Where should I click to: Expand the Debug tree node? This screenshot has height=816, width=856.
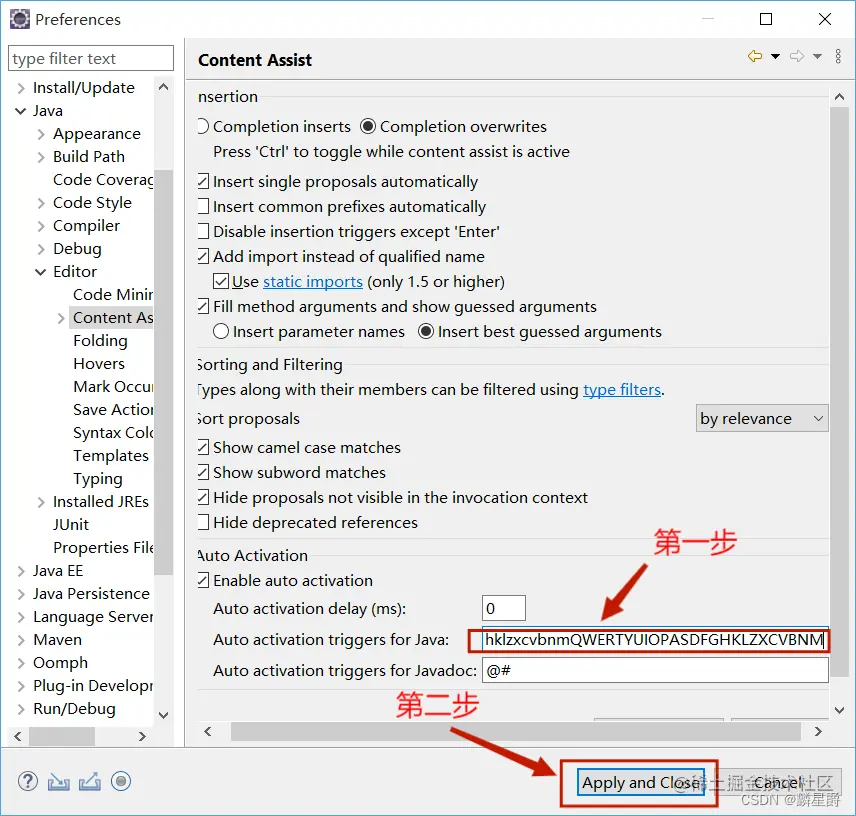point(41,249)
